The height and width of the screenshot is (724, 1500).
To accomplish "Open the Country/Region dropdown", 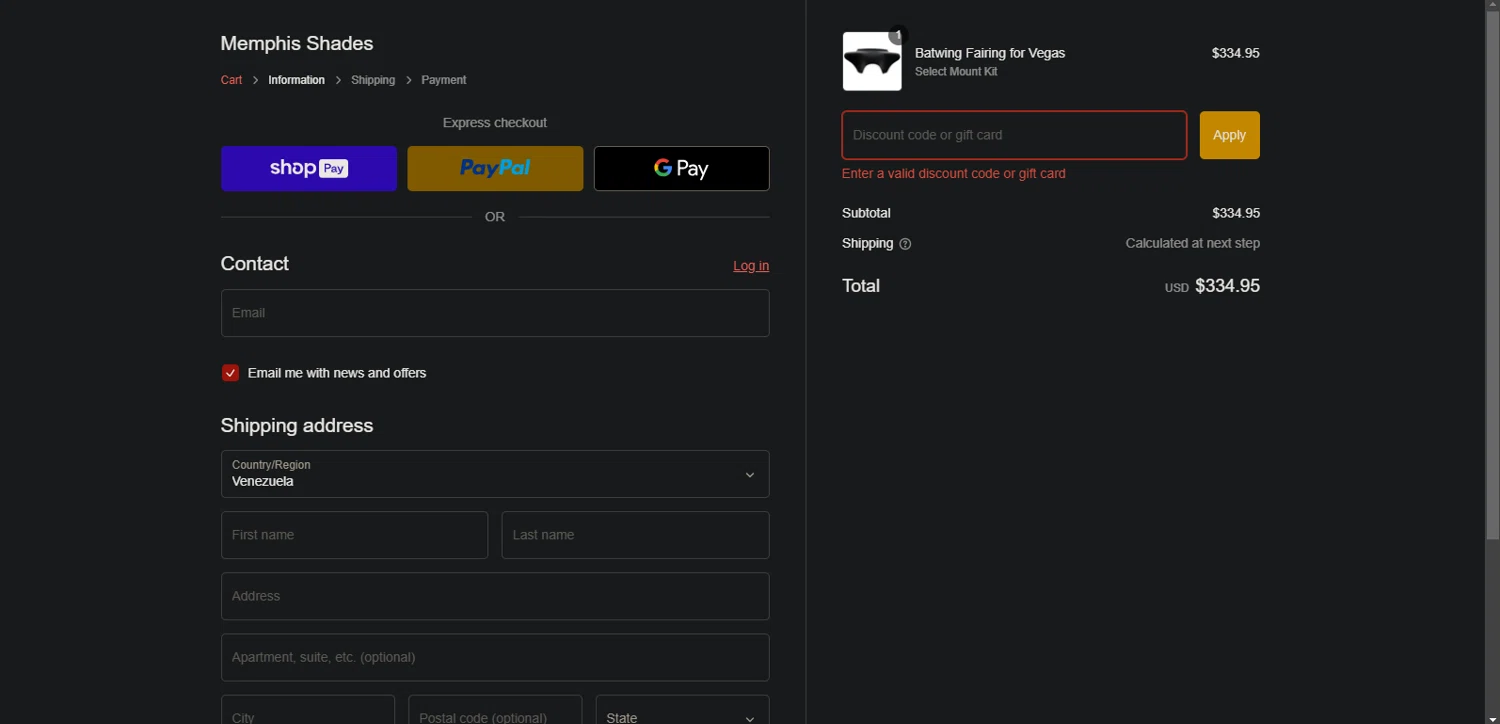I will pyautogui.click(x=495, y=474).
